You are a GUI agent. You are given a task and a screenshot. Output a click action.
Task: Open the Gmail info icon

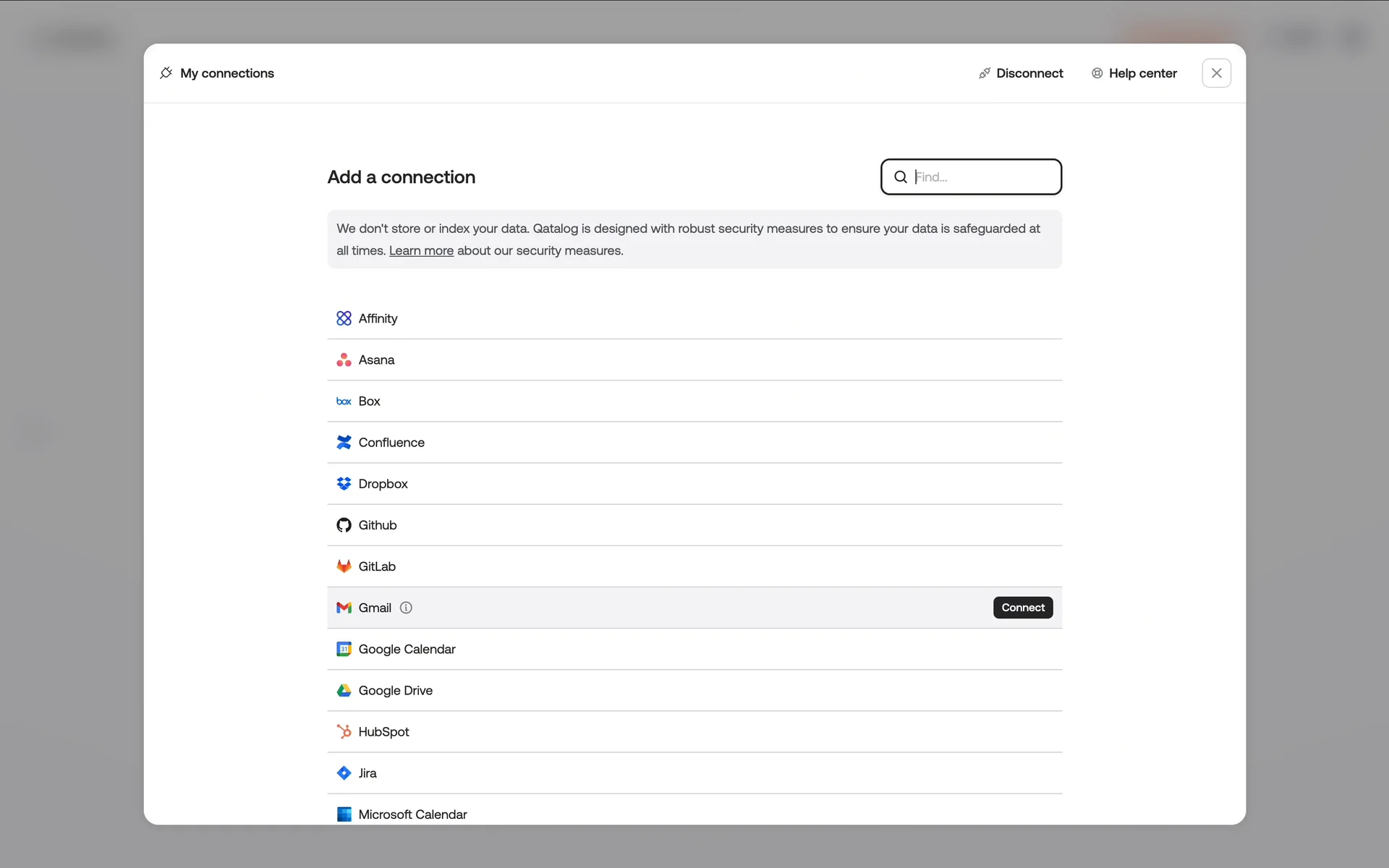pos(406,608)
